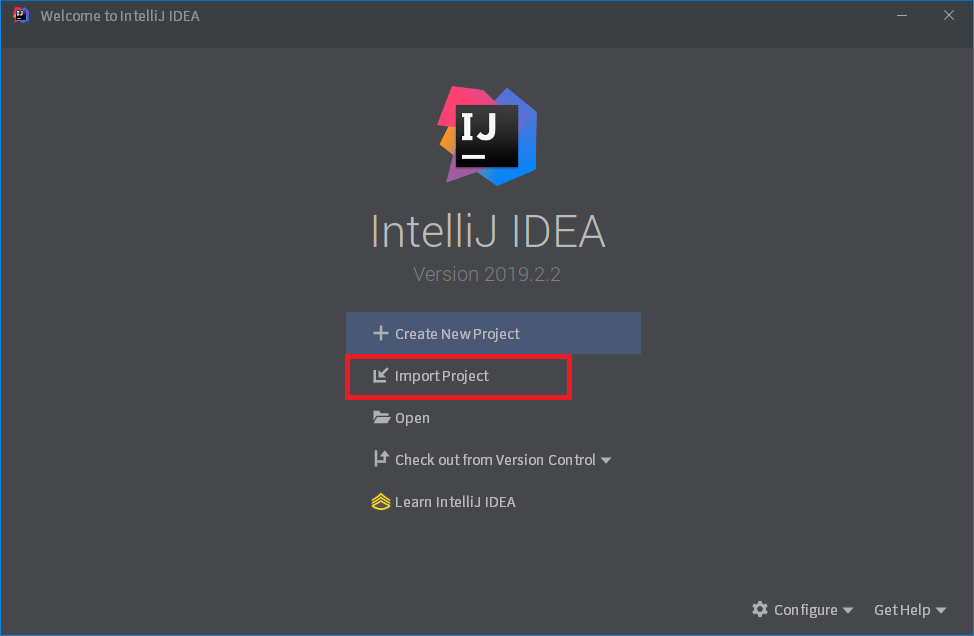Click the version control checkout icon

[380, 459]
